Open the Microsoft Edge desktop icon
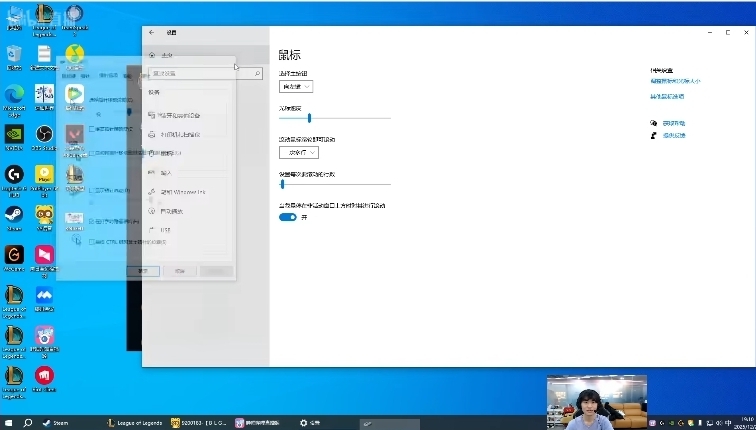 (14, 94)
